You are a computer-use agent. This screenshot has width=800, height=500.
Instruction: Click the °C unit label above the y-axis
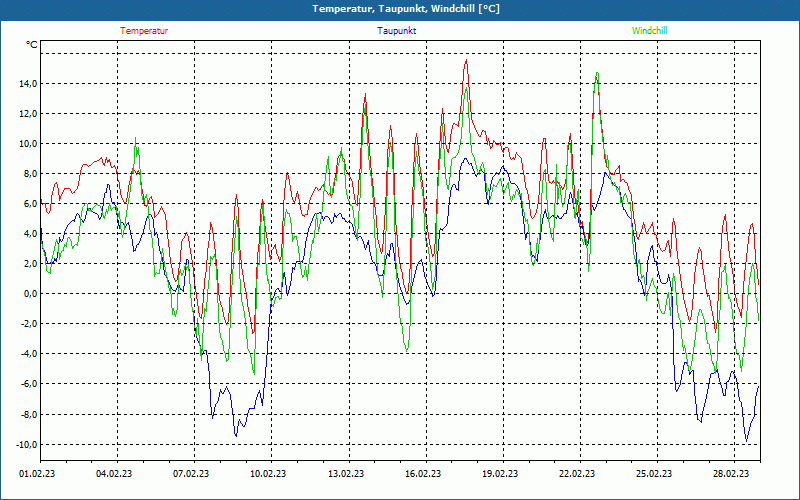[x=32, y=45]
